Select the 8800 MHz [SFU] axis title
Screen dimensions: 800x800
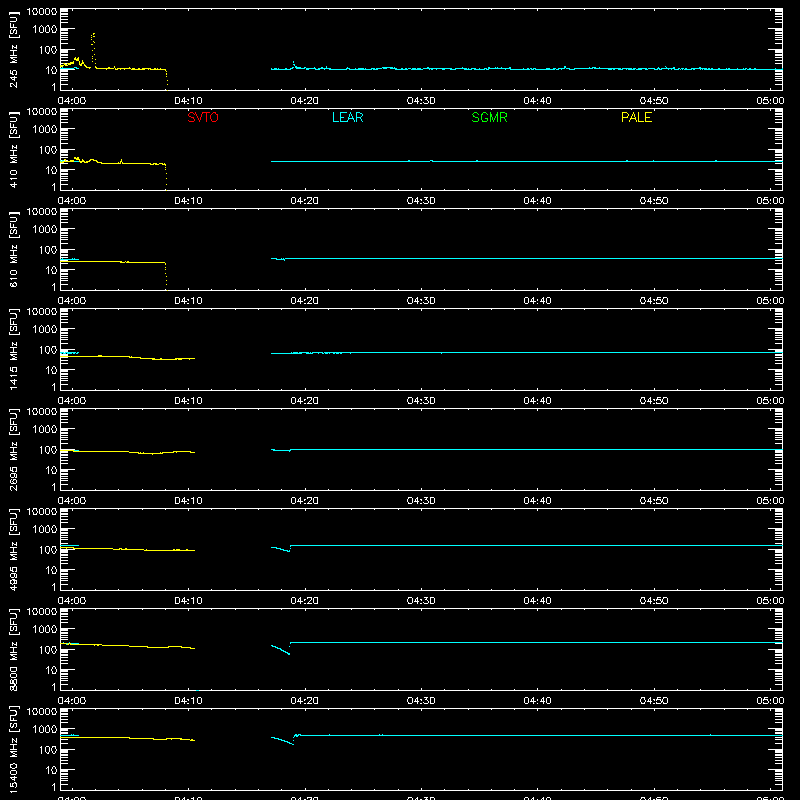14,649
